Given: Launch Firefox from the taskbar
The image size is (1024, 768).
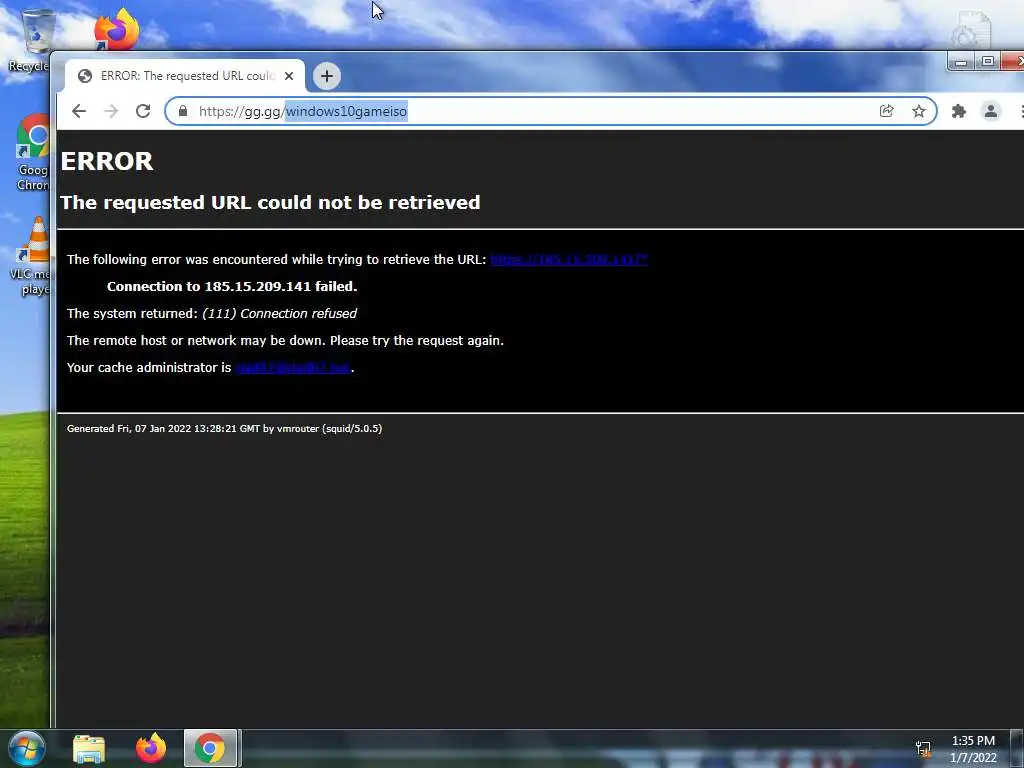Looking at the screenshot, I should coord(151,748).
